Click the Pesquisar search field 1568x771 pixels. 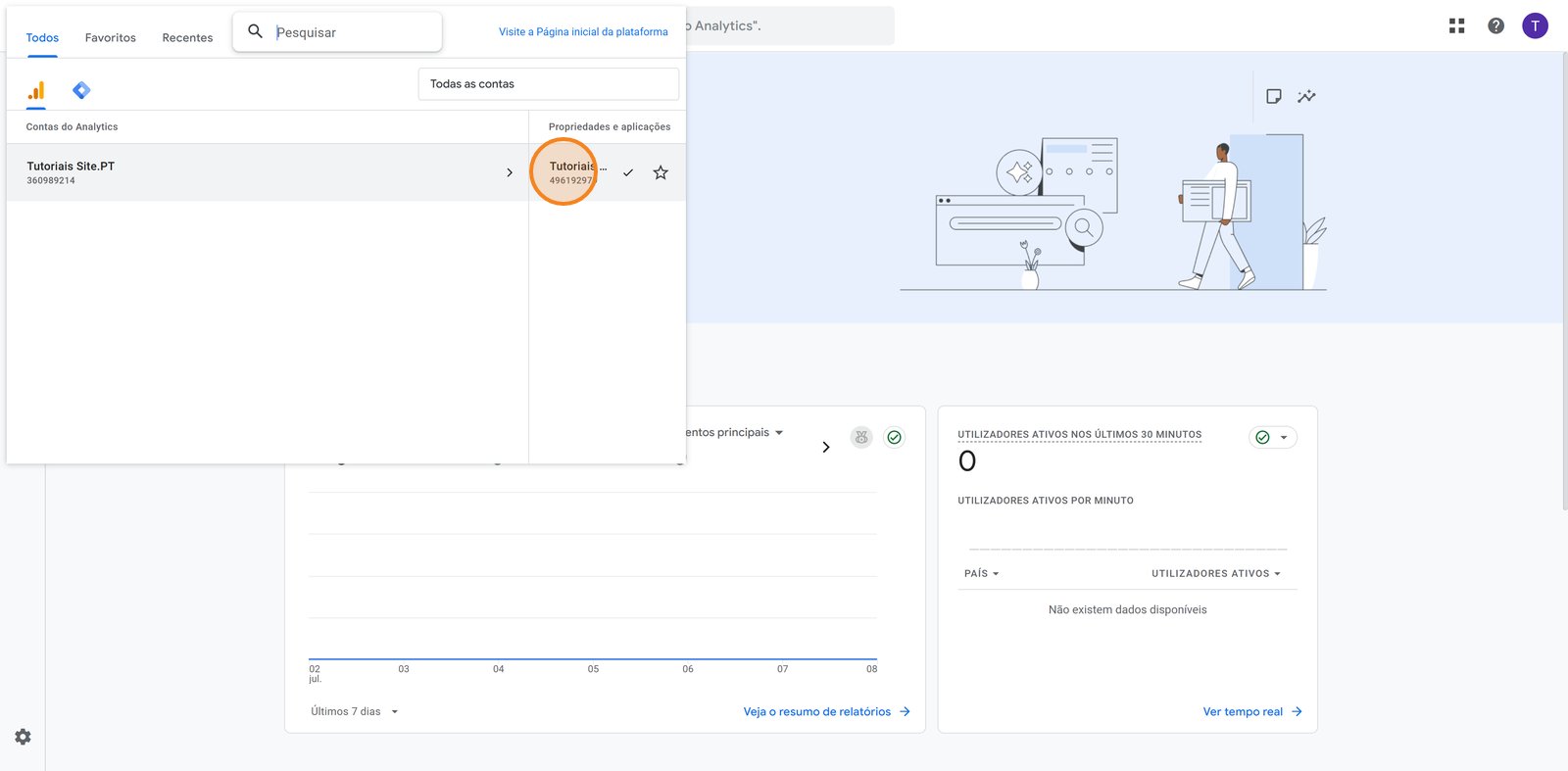[x=353, y=32]
